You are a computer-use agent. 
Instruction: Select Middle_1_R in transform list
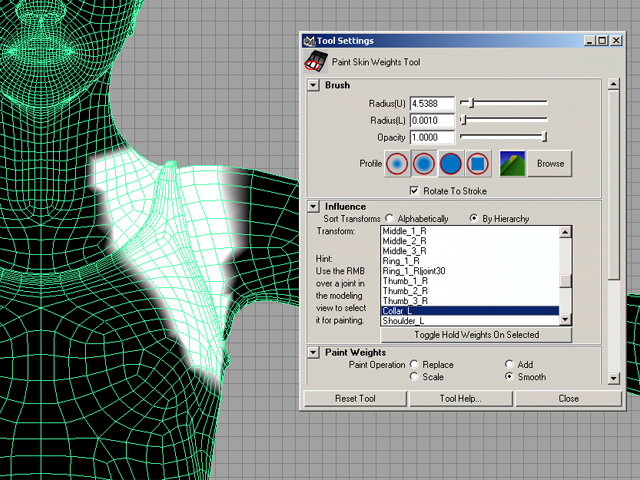coord(469,231)
